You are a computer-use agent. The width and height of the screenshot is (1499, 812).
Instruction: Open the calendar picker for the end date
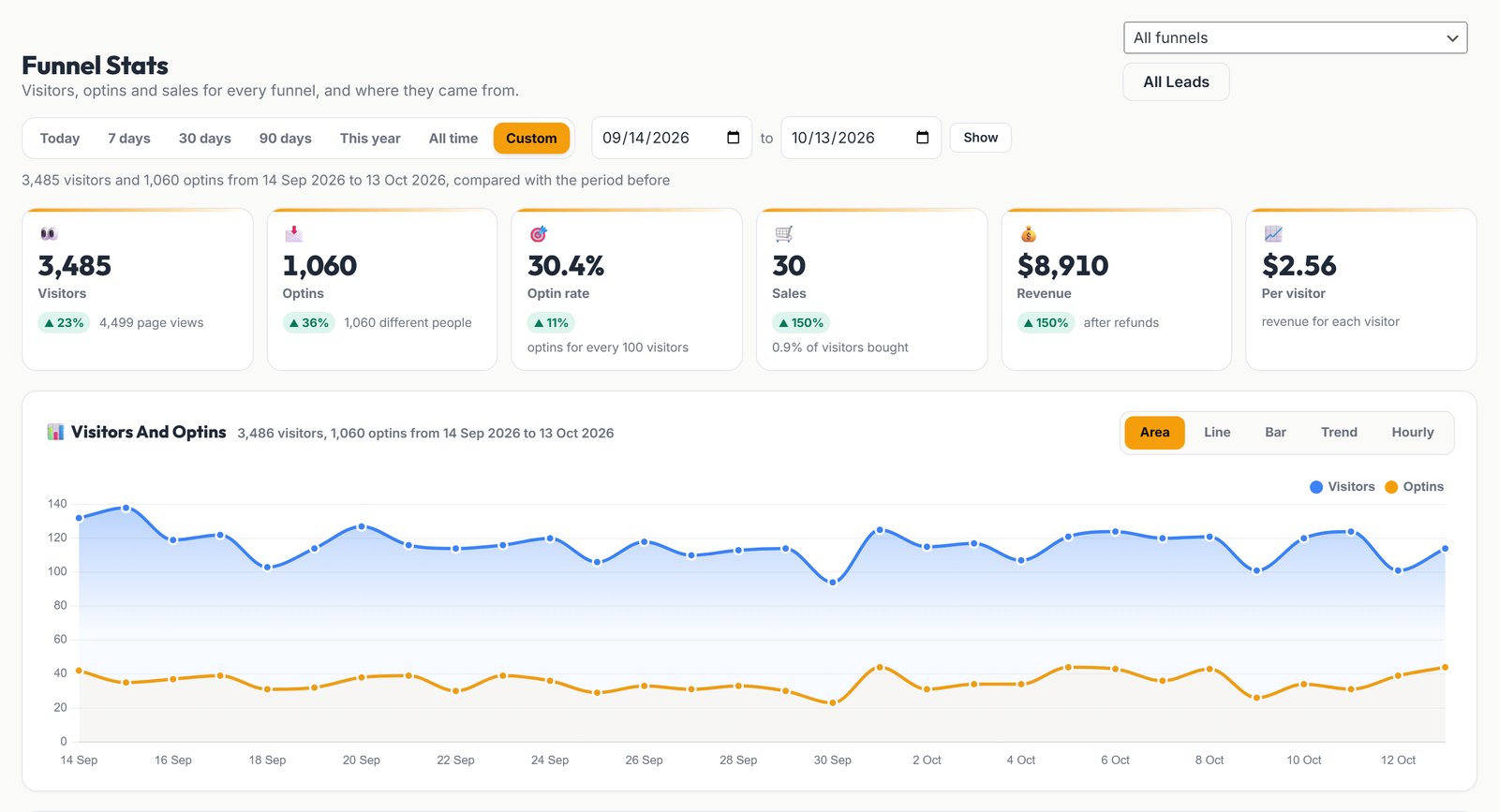coord(922,138)
